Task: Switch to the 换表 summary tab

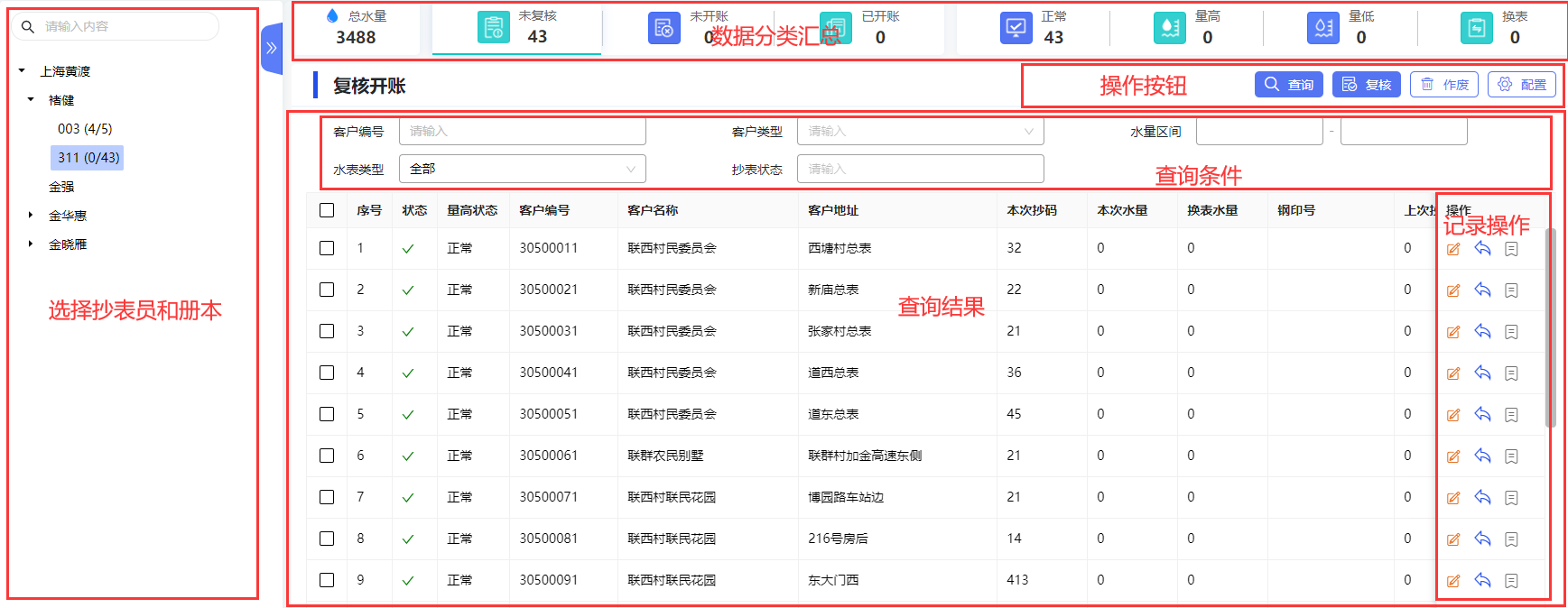Action: pos(1491,28)
